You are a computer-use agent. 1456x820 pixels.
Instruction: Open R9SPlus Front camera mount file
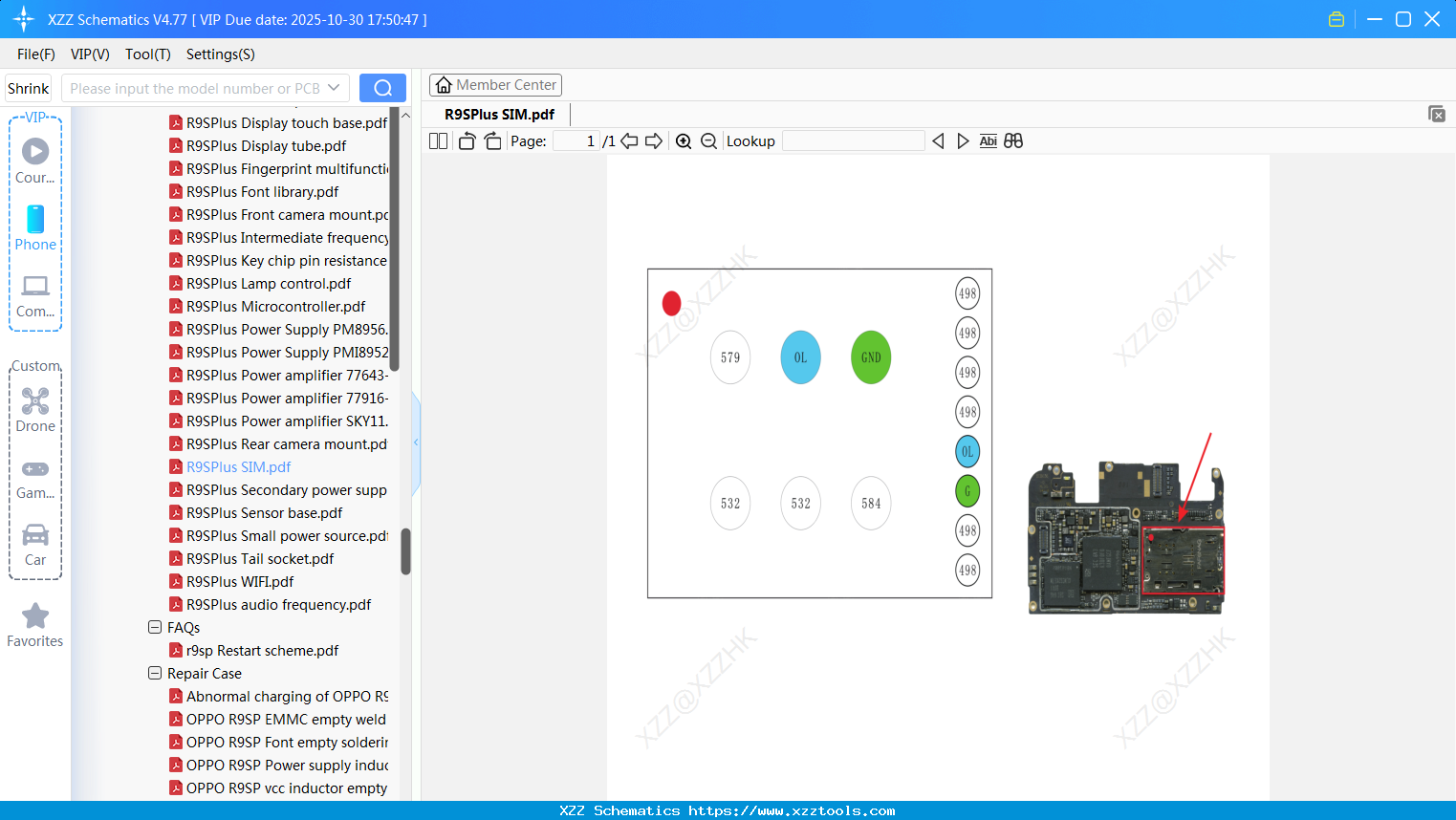pos(287,214)
